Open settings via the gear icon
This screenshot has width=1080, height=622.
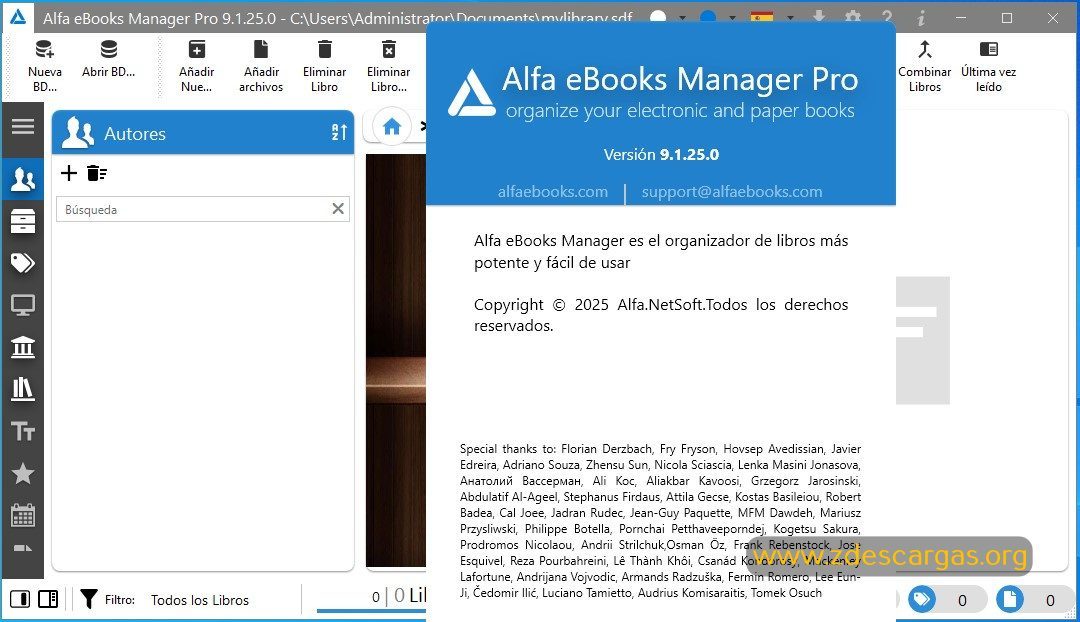click(x=853, y=18)
